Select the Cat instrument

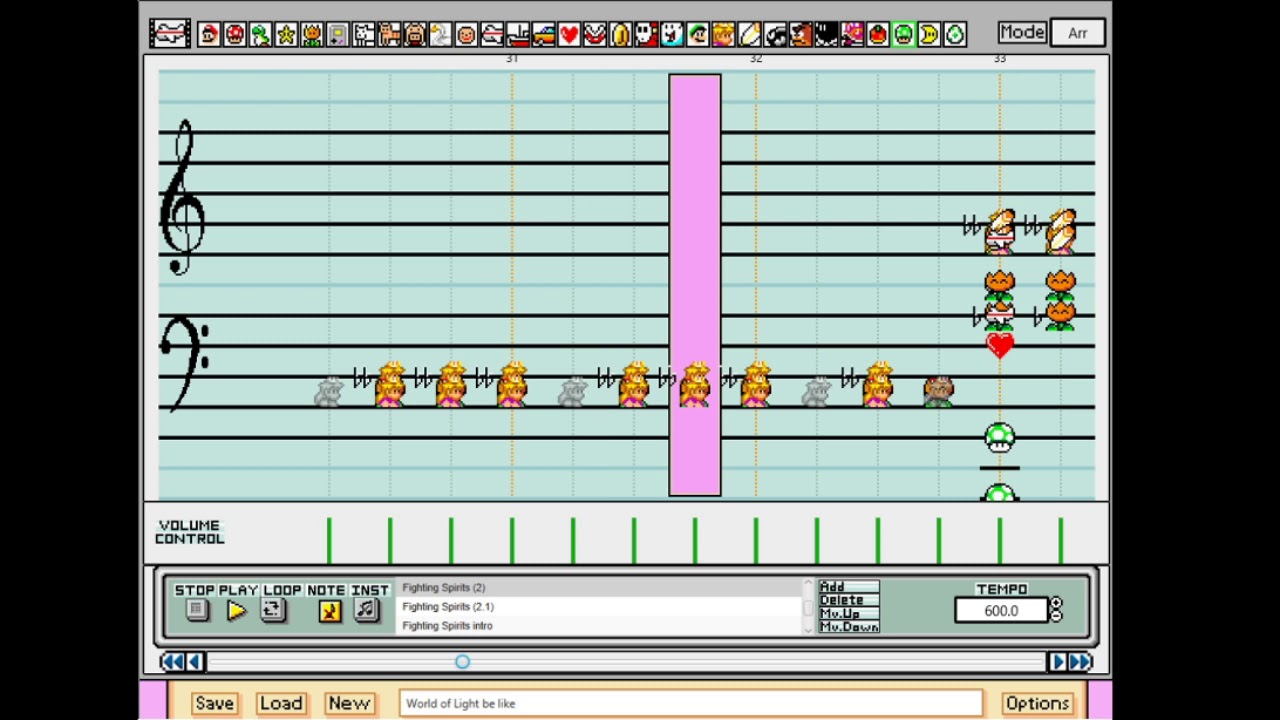tap(389, 35)
